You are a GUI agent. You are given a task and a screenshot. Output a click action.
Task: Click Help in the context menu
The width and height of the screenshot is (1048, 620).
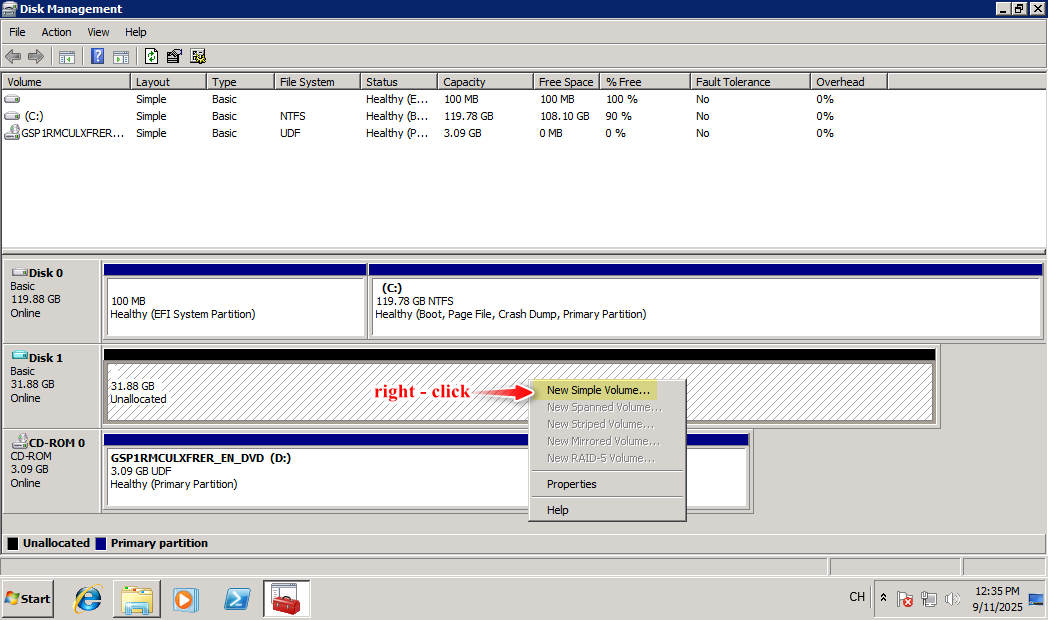[x=557, y=510]
